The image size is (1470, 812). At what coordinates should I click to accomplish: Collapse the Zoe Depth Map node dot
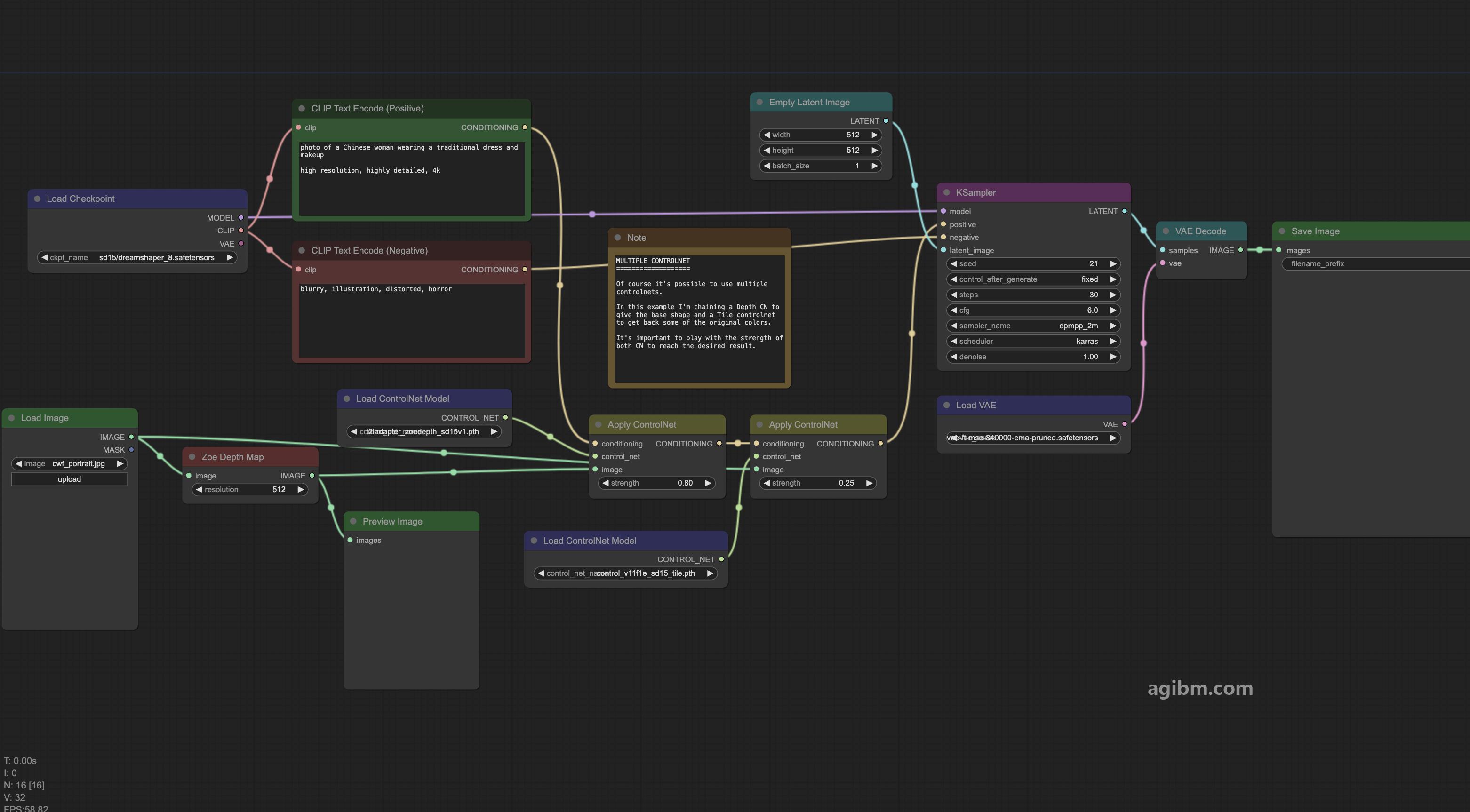(x=192, y=456)
